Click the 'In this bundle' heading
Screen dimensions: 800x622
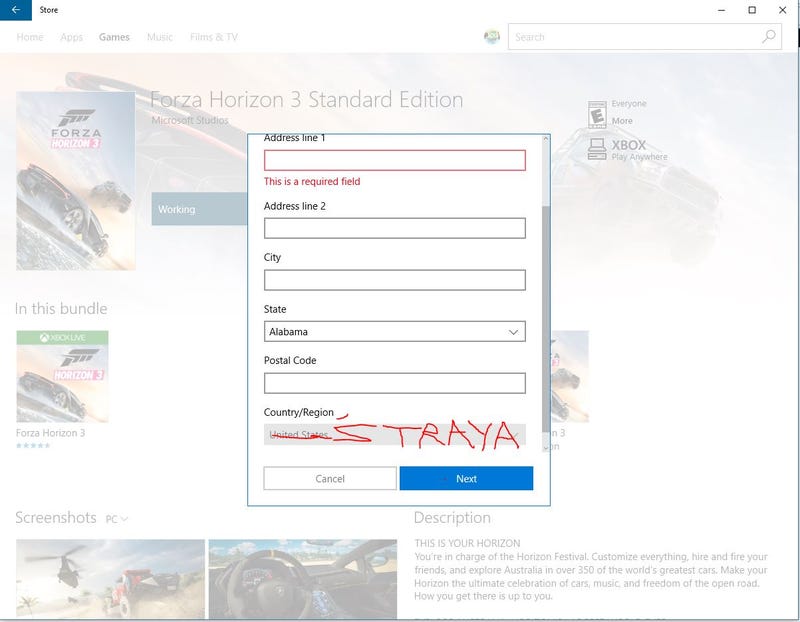pos(61,309)
